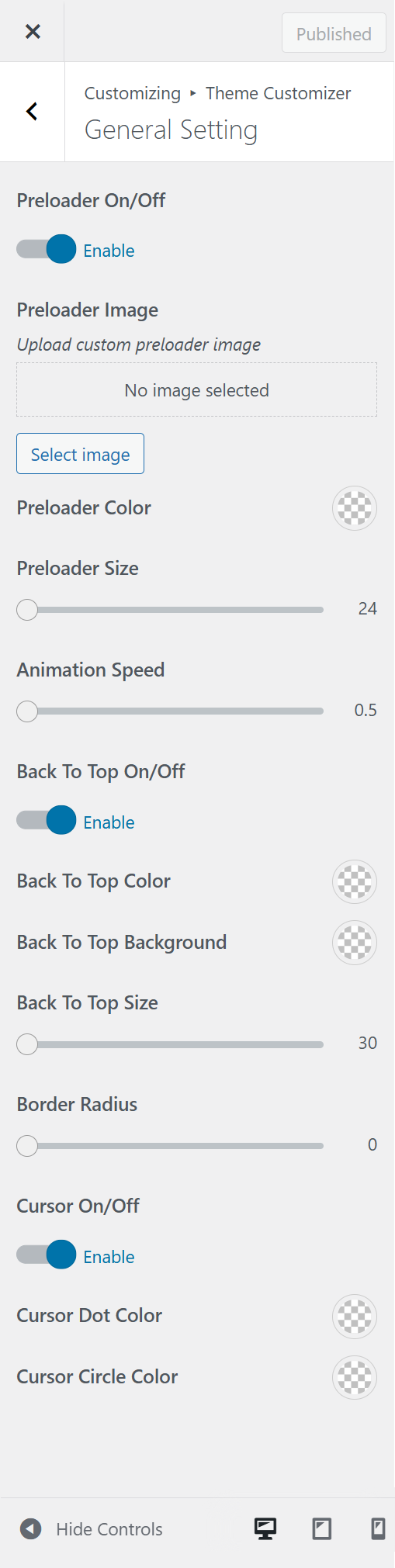Image resolution: width=395 pixels, height=1568 pixels.
Task: Open the Preloader Color picker swatch
Action: pos(355,508)
